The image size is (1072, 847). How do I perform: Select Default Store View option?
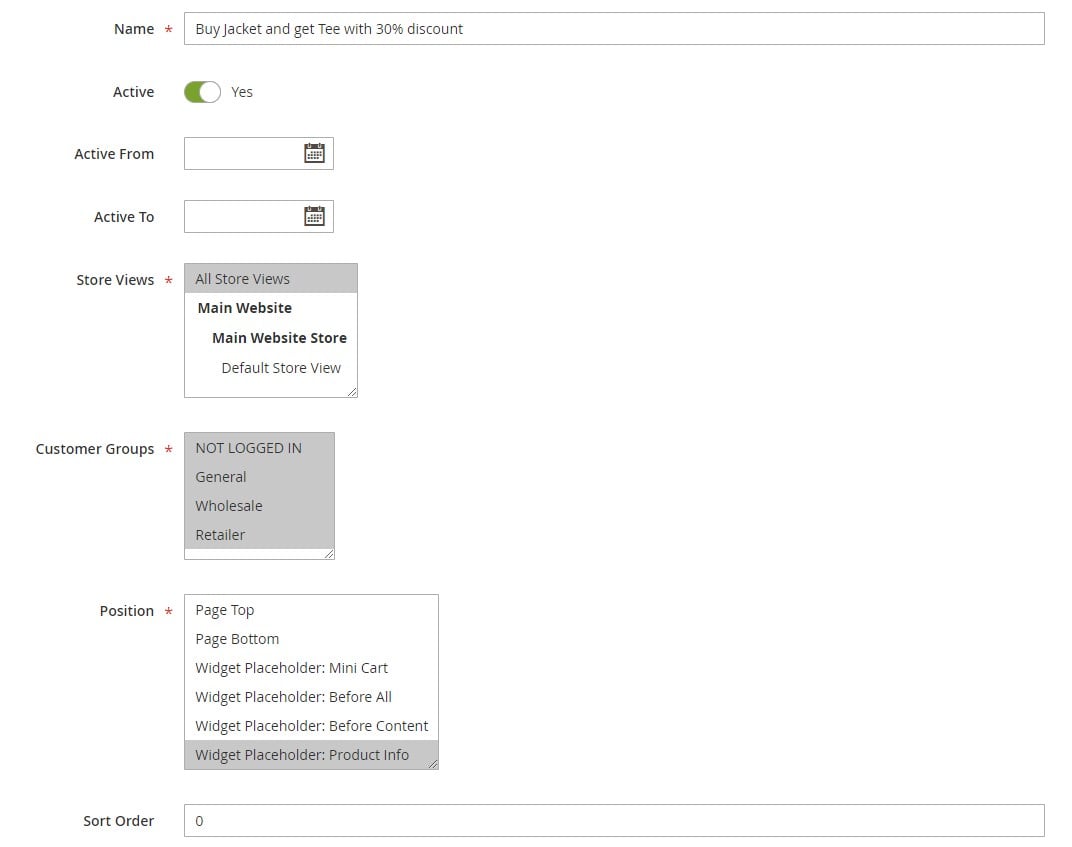coord(271,368)
